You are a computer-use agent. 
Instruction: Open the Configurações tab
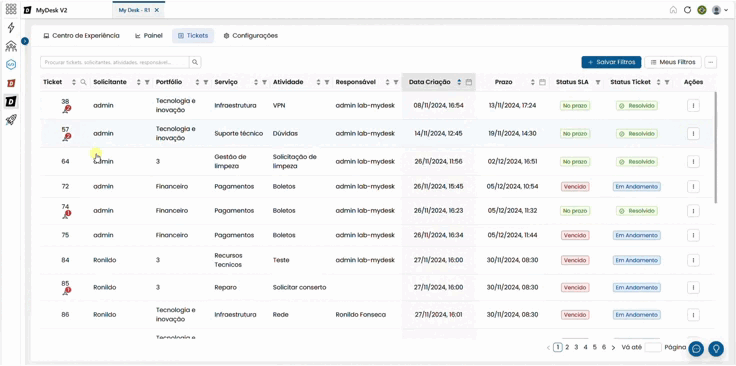[x=251, y=36]
